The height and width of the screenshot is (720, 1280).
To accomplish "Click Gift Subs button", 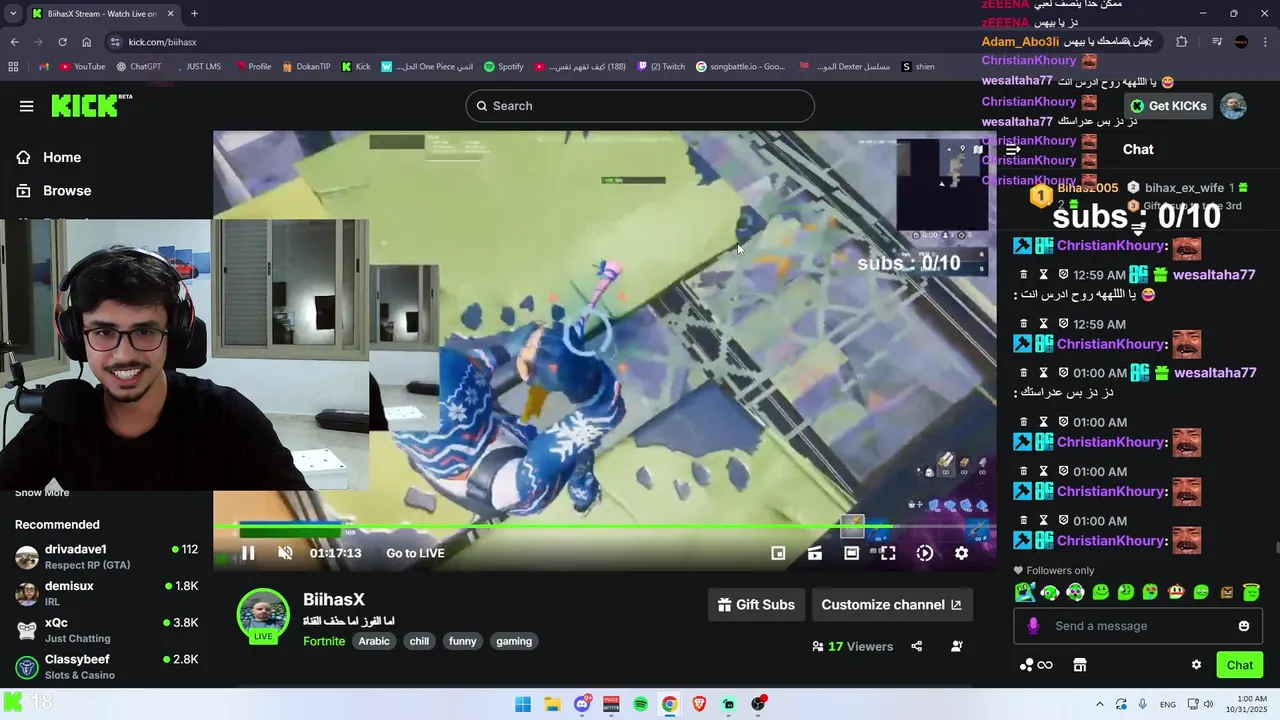I will point(757,604).
